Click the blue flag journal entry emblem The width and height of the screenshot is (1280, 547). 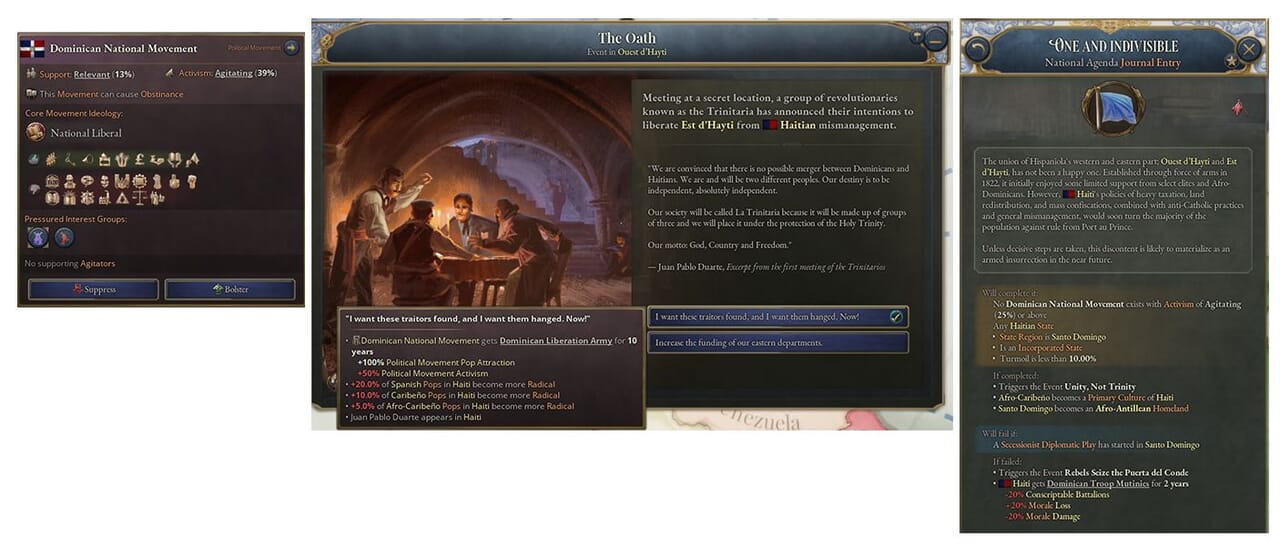click(x=1112, y=108)
